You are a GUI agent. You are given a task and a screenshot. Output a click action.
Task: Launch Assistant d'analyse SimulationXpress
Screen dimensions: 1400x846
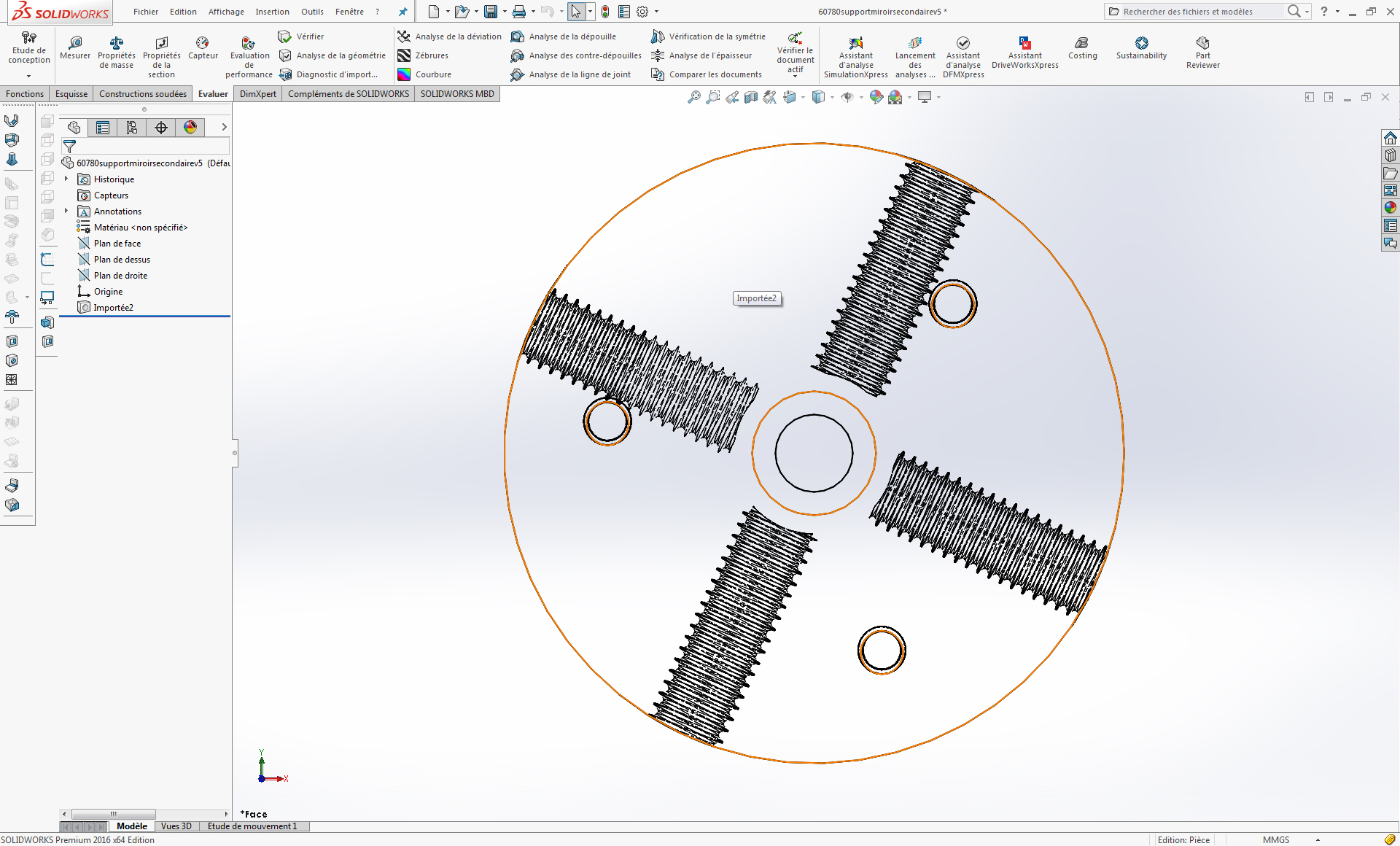pyautogui.click(x=856, y=57)
